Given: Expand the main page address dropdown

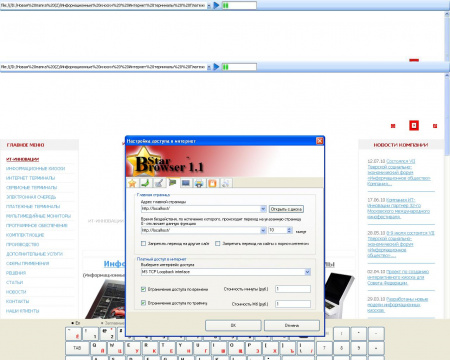Looking at the screenshot, I should (263, 209).
